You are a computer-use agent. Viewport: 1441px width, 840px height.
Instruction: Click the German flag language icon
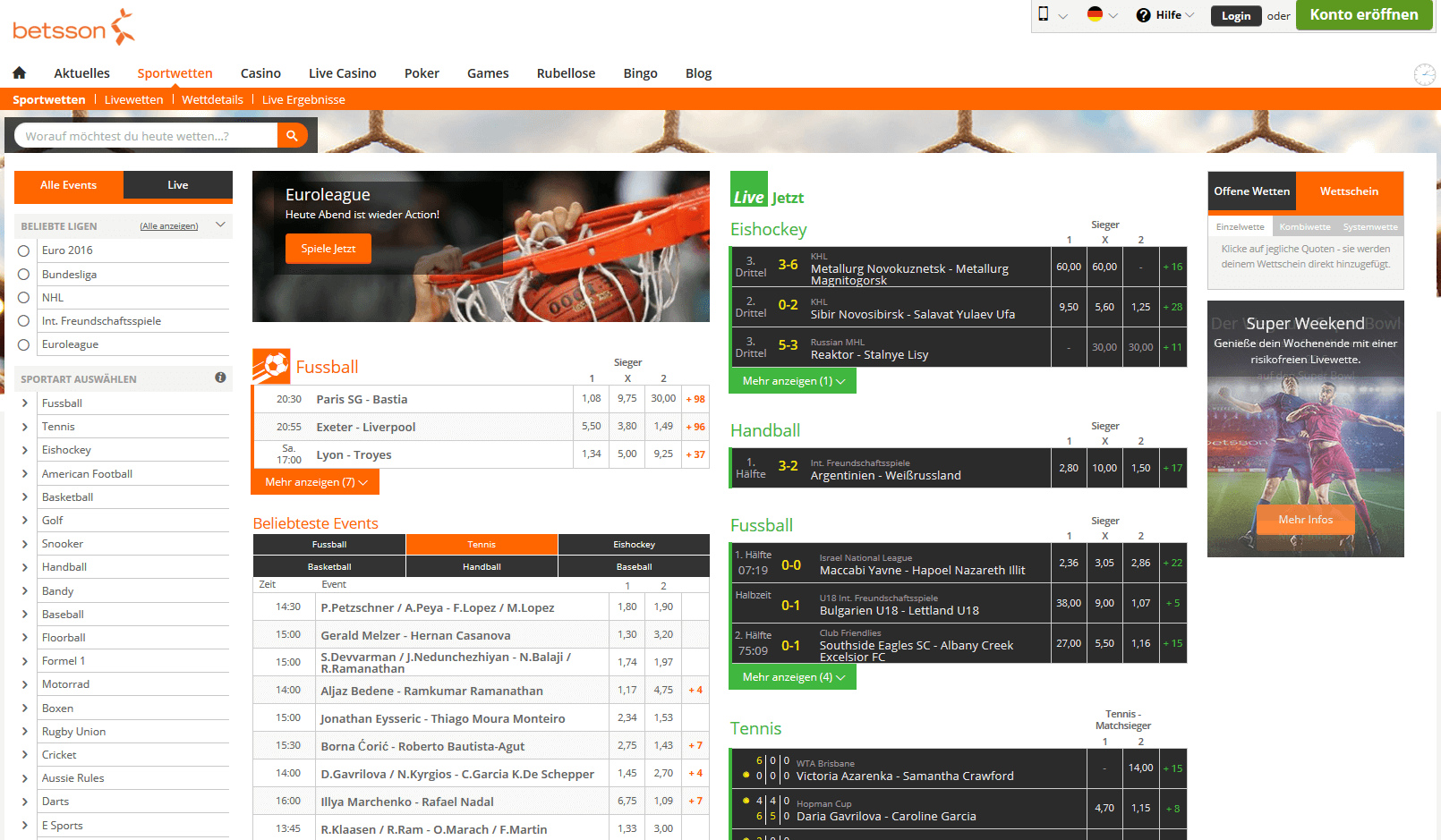tap(1095, 14)
